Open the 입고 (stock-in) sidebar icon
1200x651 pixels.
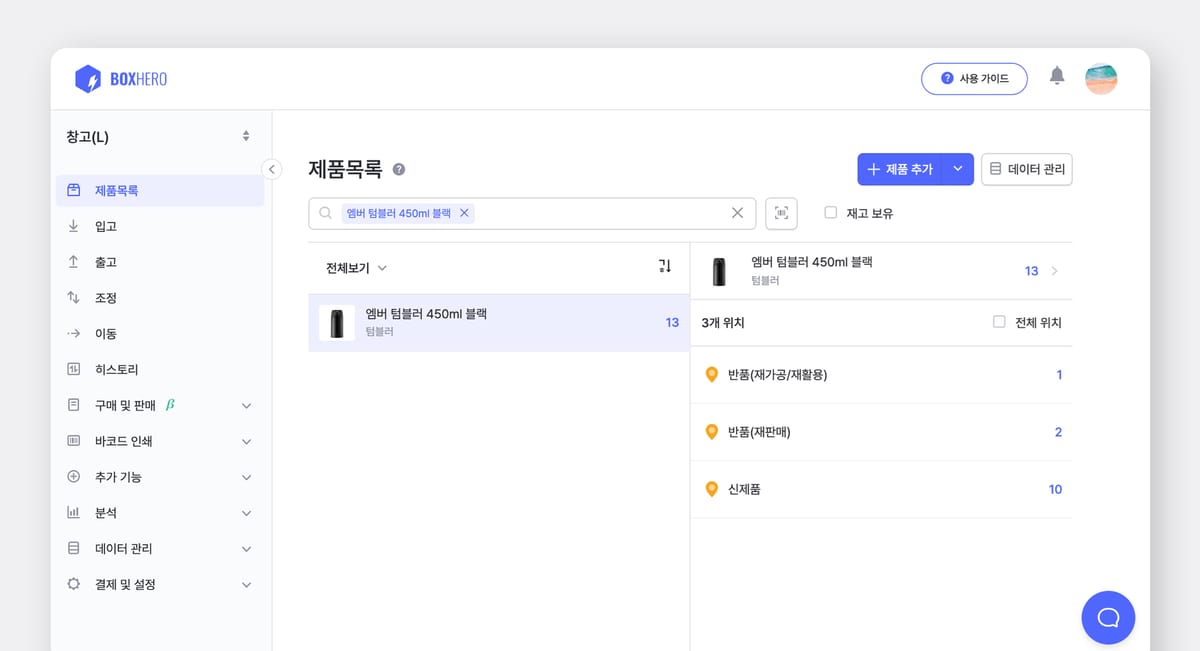pyautogui.click(x=73, y=226)
